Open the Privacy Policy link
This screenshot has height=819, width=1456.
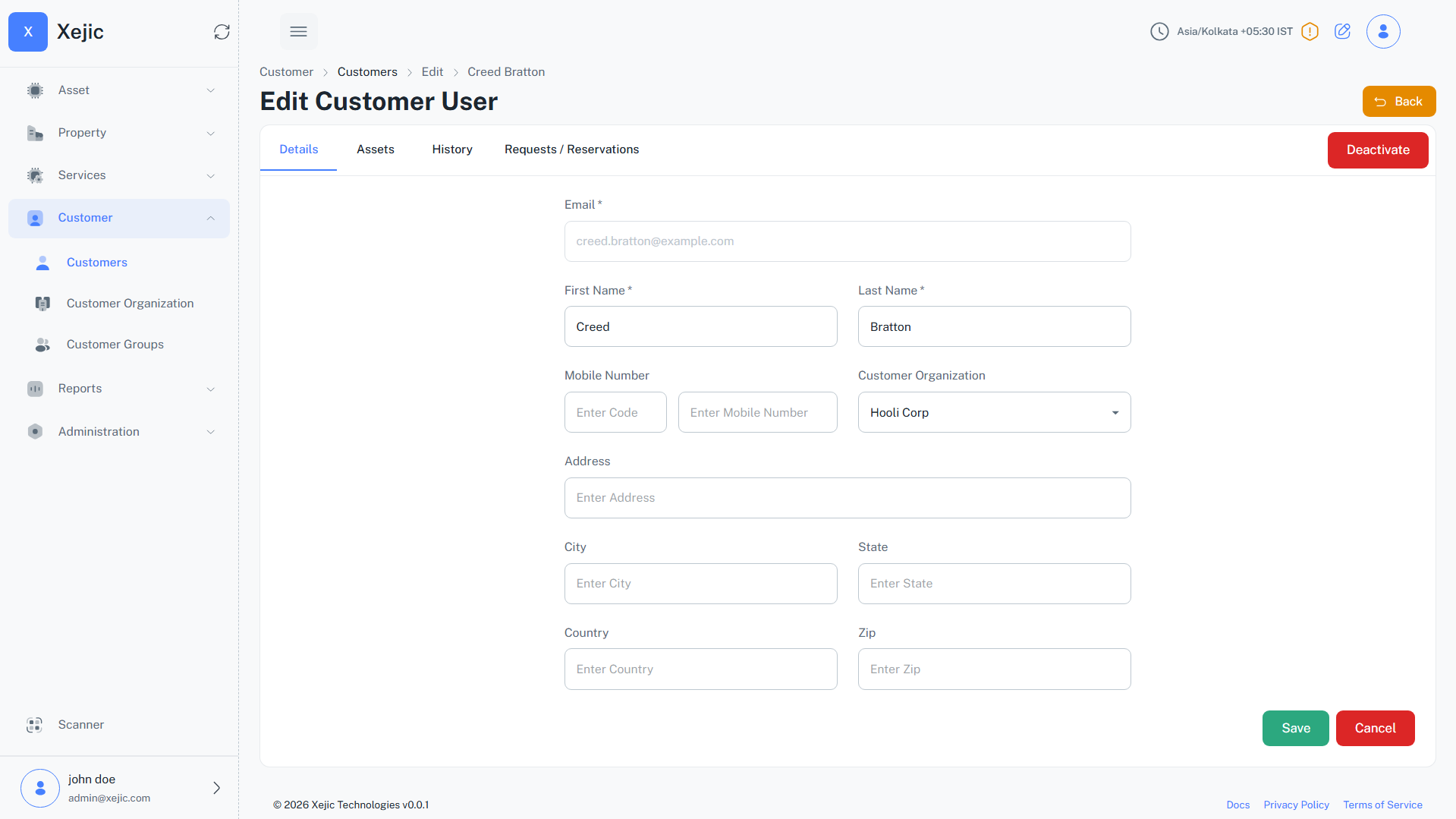pyautogui.click(x=1296, y=805)
